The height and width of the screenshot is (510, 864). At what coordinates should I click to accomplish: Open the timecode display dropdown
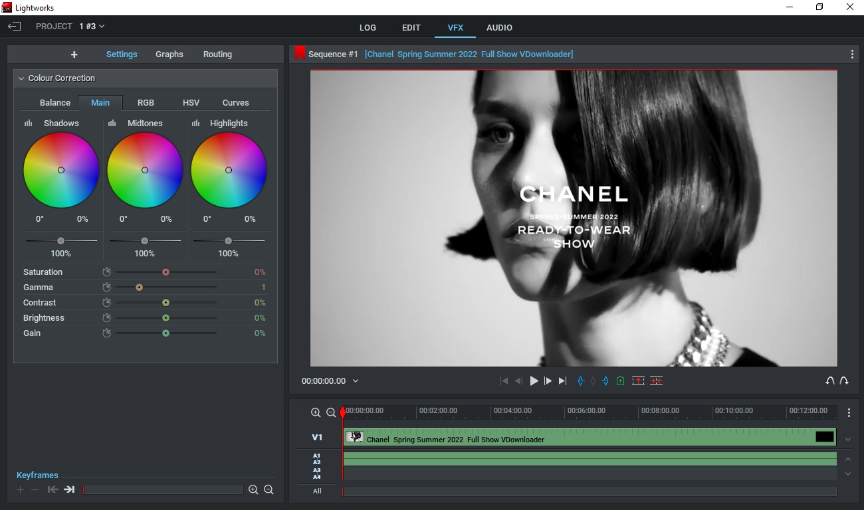coord(355,381)
